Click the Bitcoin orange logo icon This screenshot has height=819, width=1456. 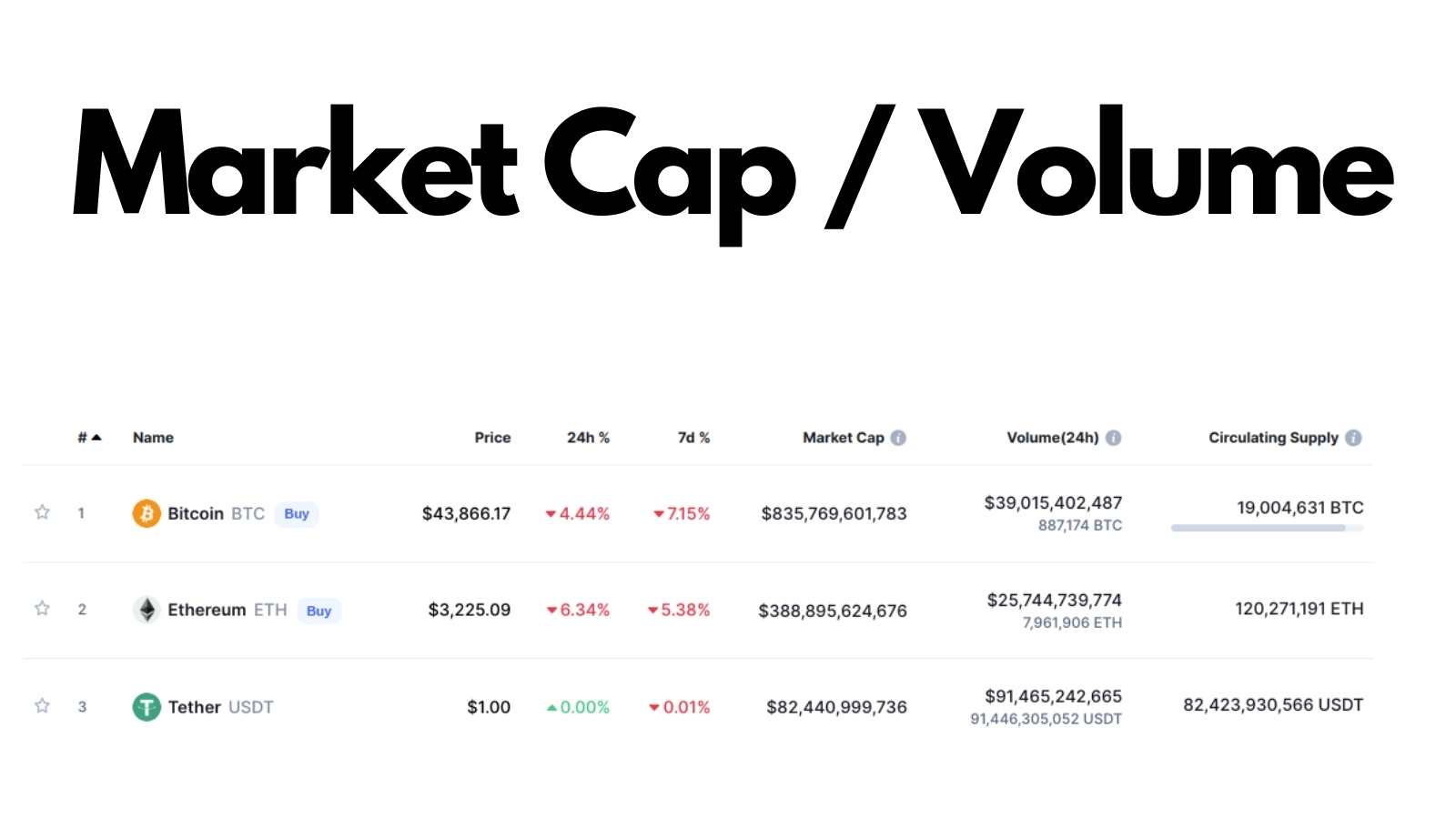147,513
